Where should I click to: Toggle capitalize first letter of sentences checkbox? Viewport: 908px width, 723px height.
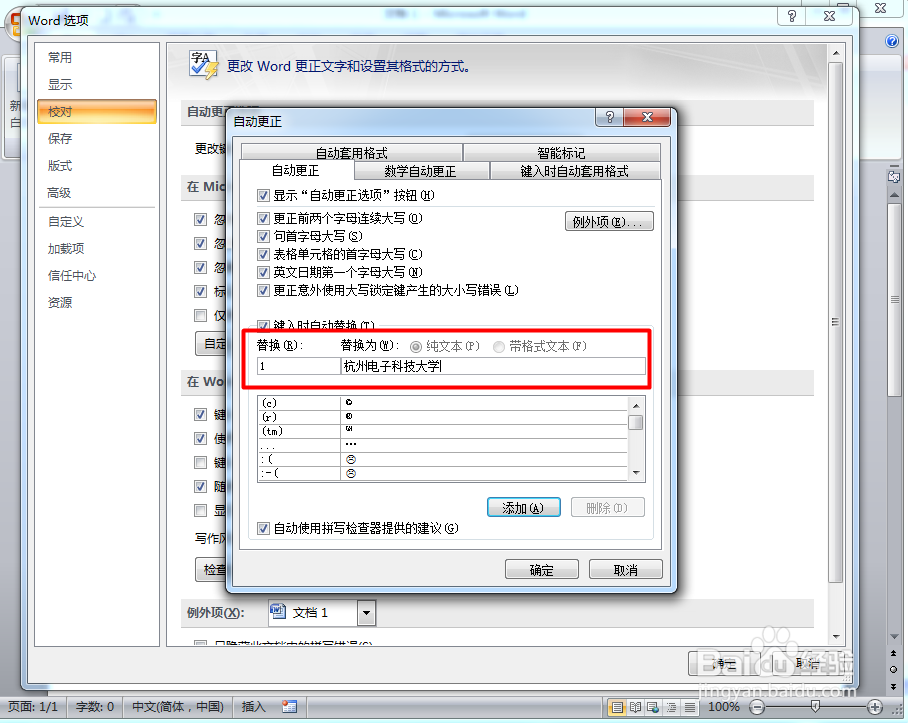[x=263, y=236]
